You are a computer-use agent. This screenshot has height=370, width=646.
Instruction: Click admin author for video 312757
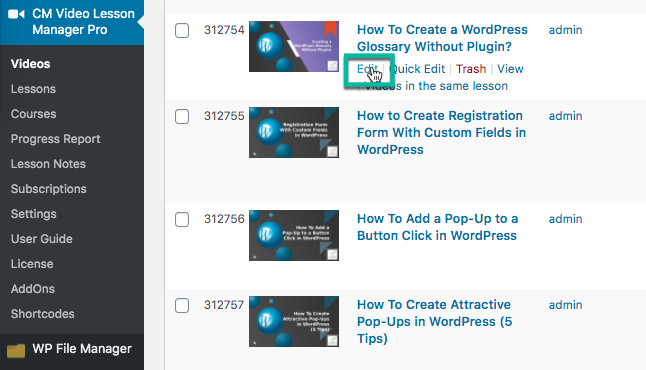point(565,305)
